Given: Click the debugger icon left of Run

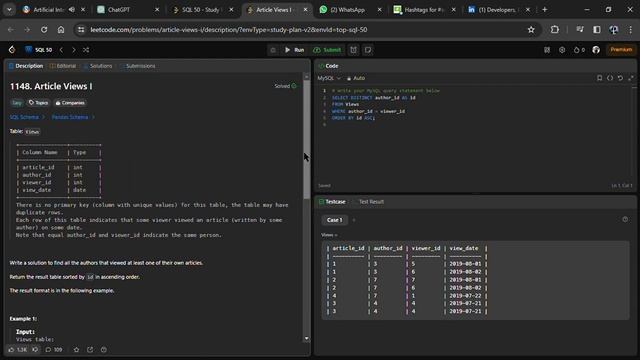Looking at the screenshot, I should point(273,50).
